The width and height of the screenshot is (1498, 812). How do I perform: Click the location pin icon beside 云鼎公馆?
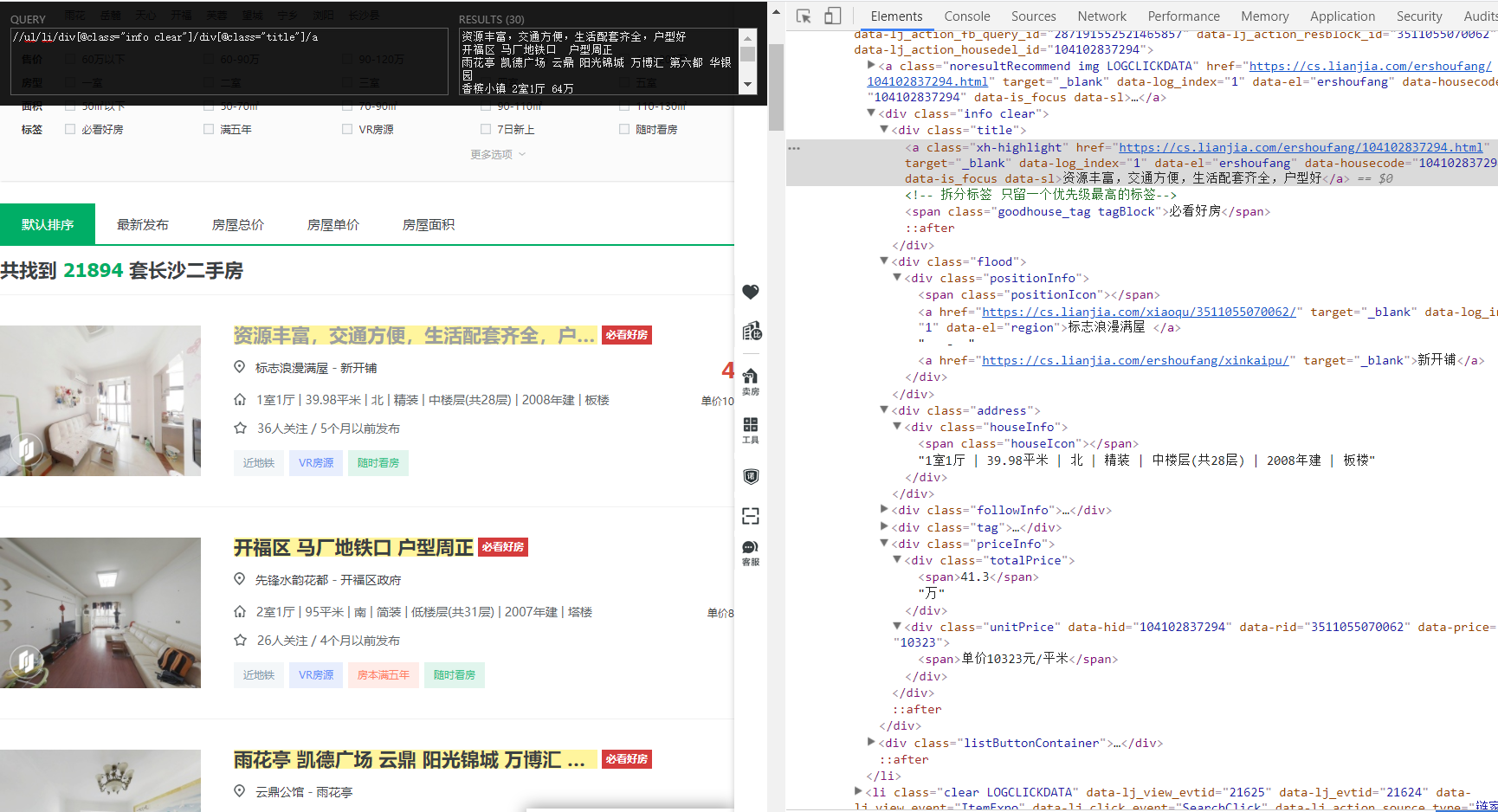(x=240, y=791)
